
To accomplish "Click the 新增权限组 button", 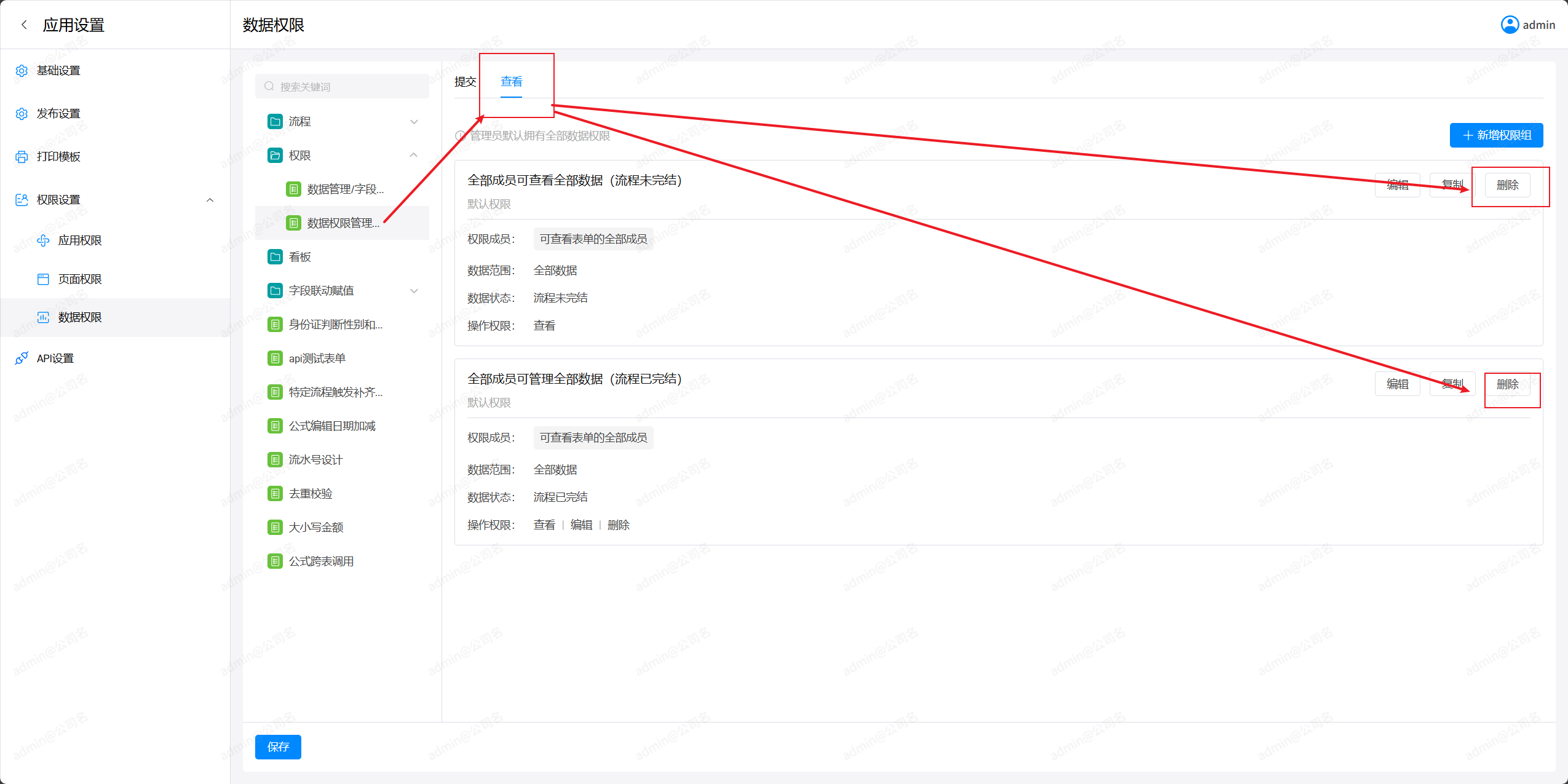I will [1495, 135].
